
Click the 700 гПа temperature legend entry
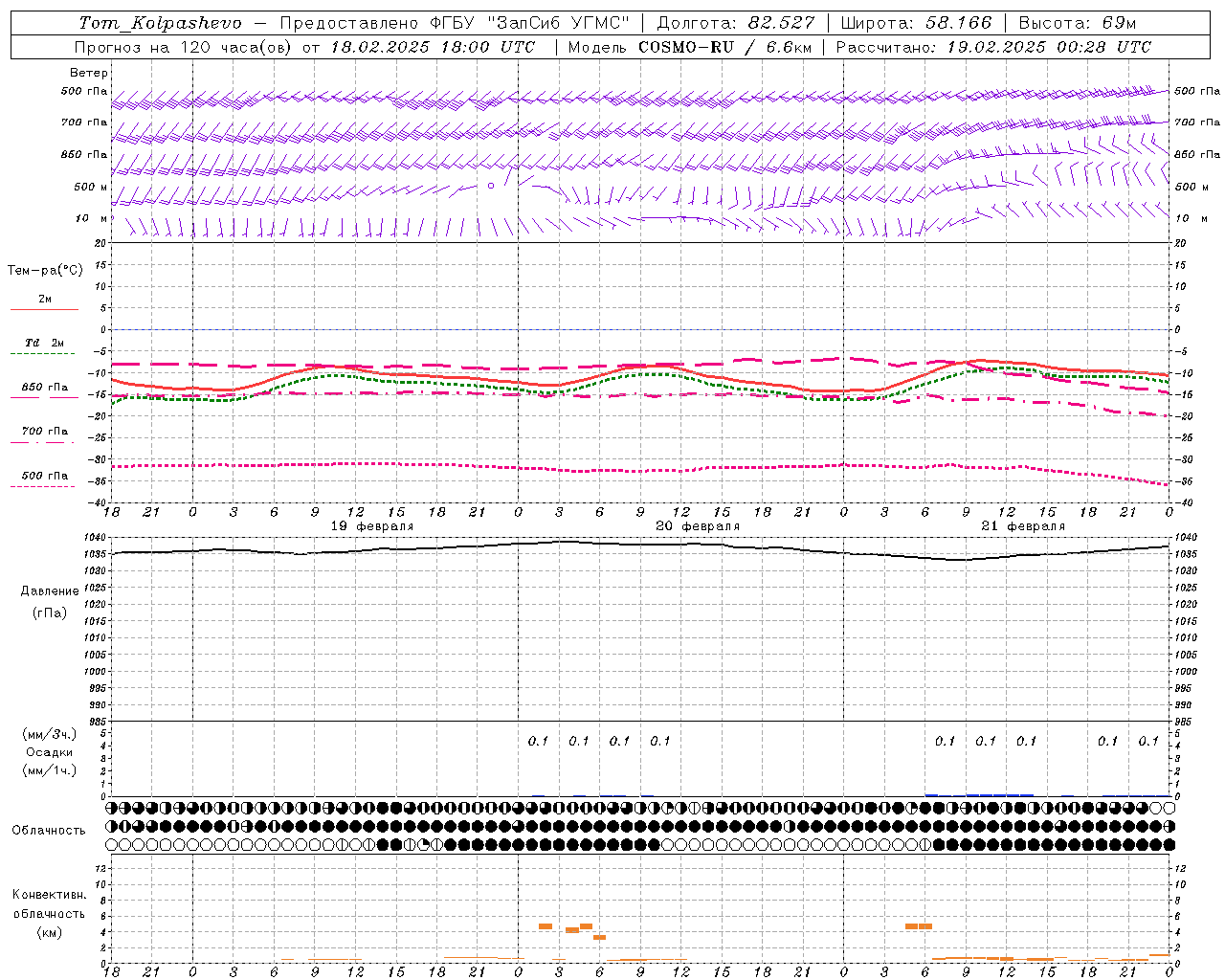45,432
